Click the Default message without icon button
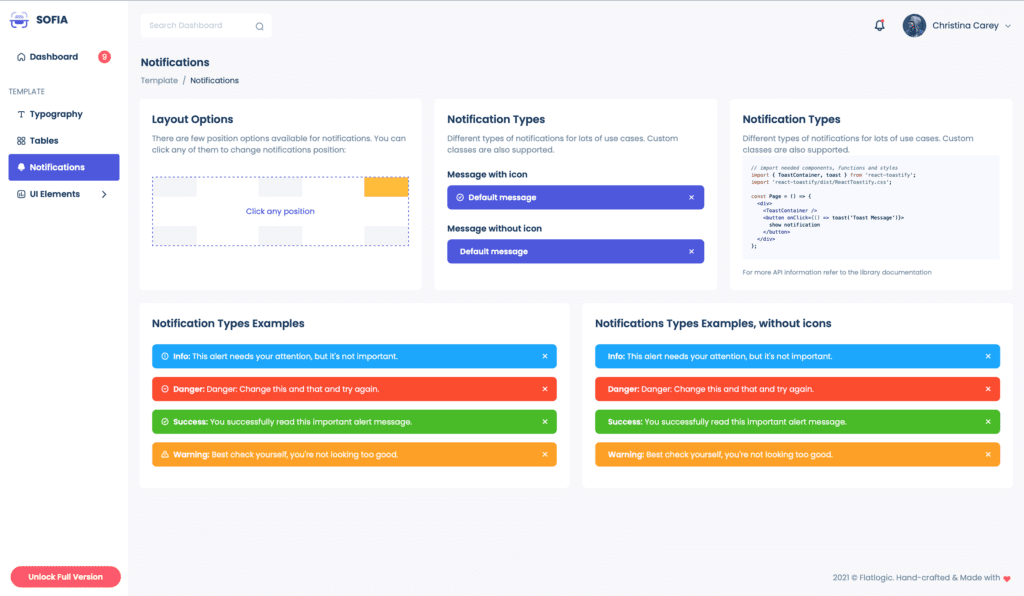This screenshot has height=596, width=1024. [575, 251]
